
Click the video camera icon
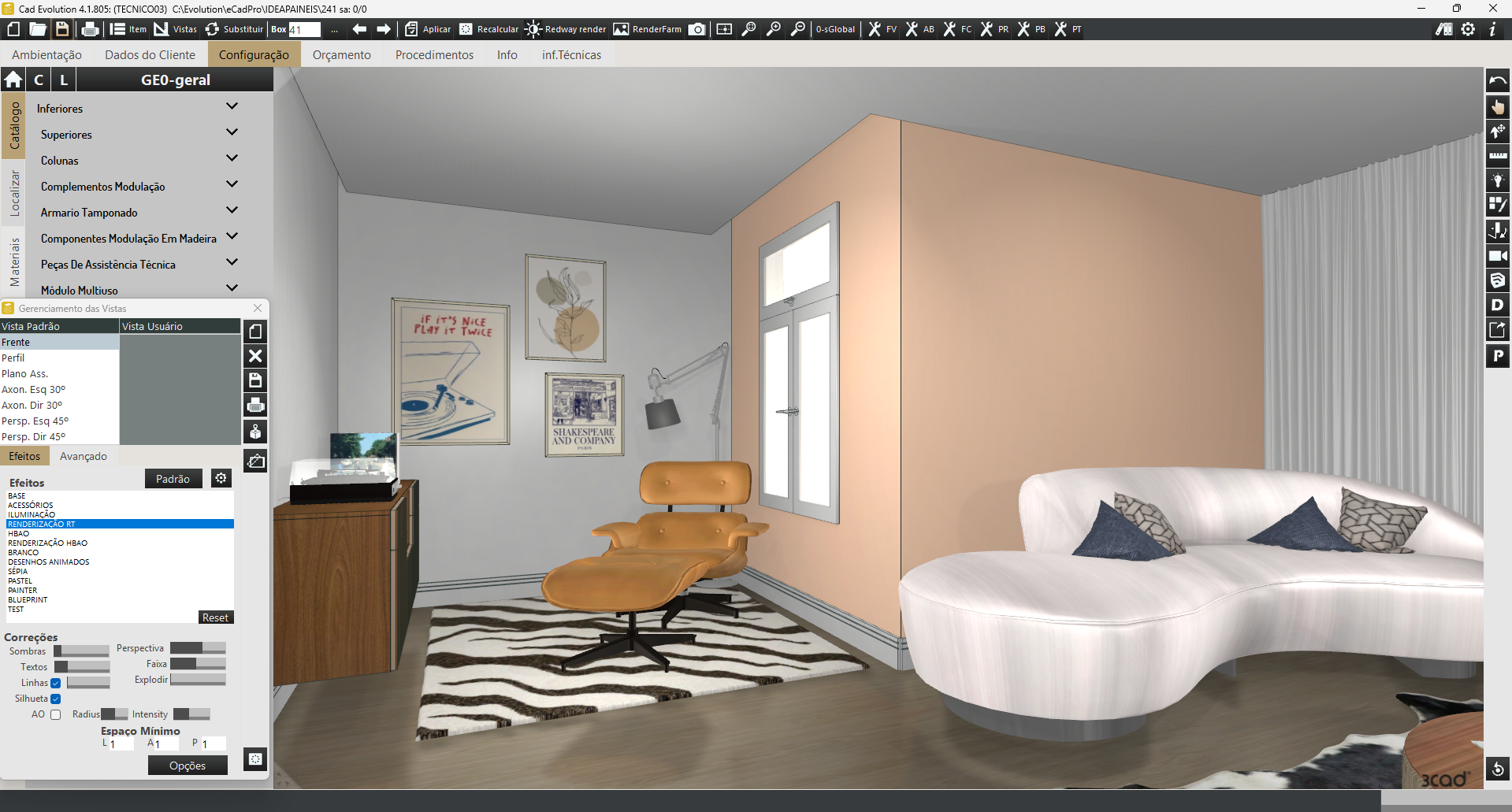pos(1497,256)
